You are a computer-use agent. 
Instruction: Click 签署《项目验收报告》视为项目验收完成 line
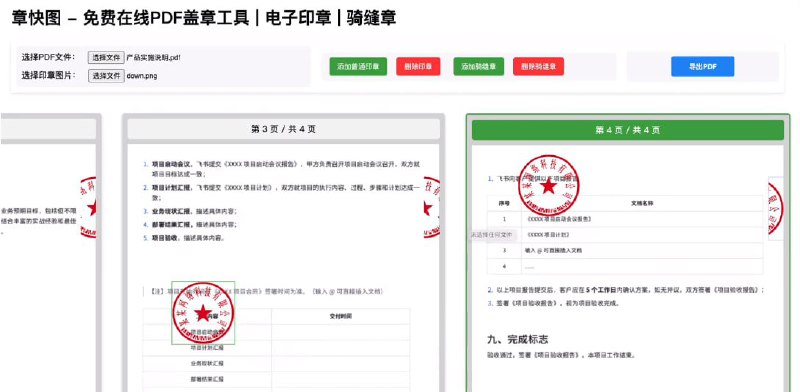point(553,303)
